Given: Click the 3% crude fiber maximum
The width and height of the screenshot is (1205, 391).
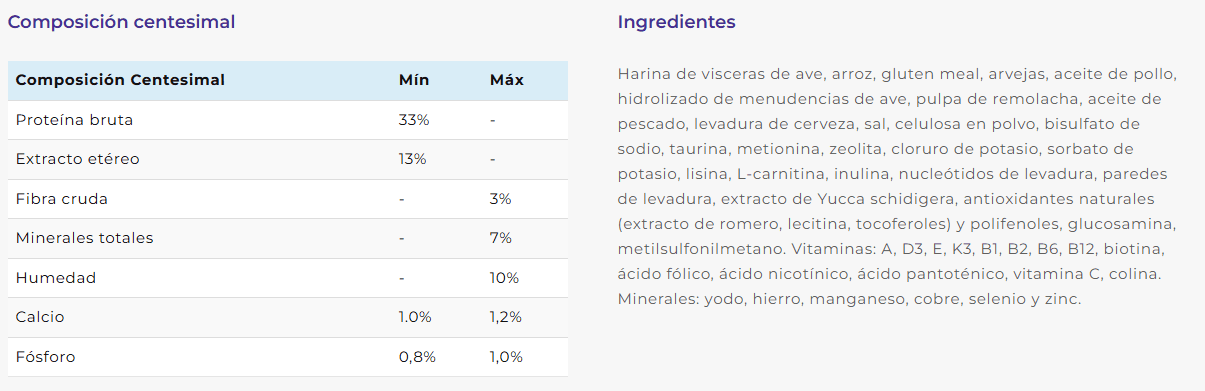Looking at the screenshot, I should [501, 199].
